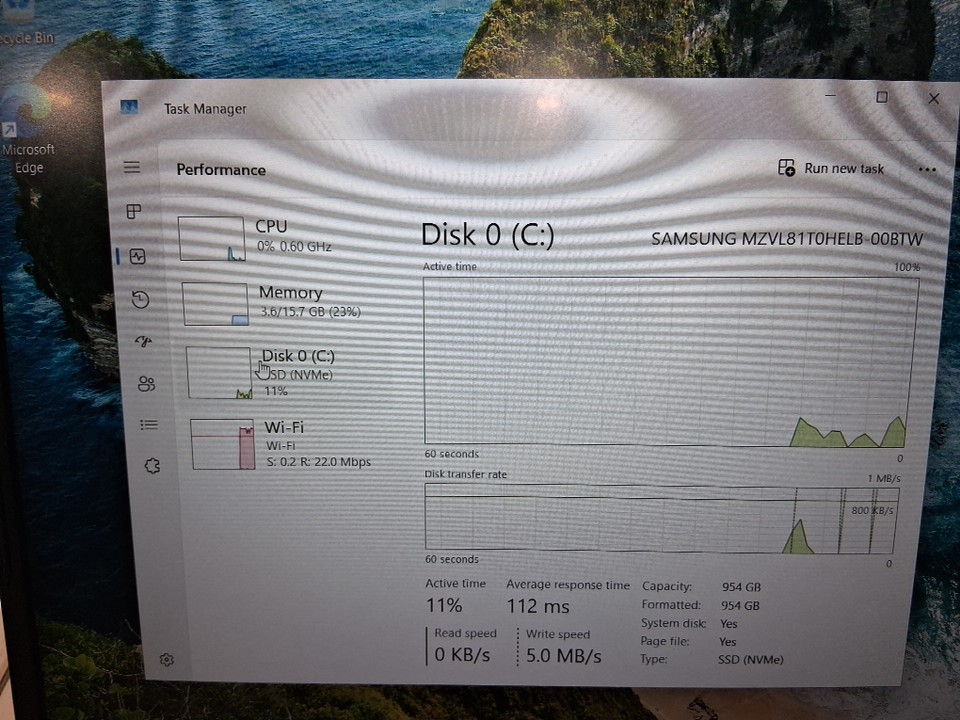Open the App history page icon
This screenshot has height=720, width=960.
(x=140, y=300)
